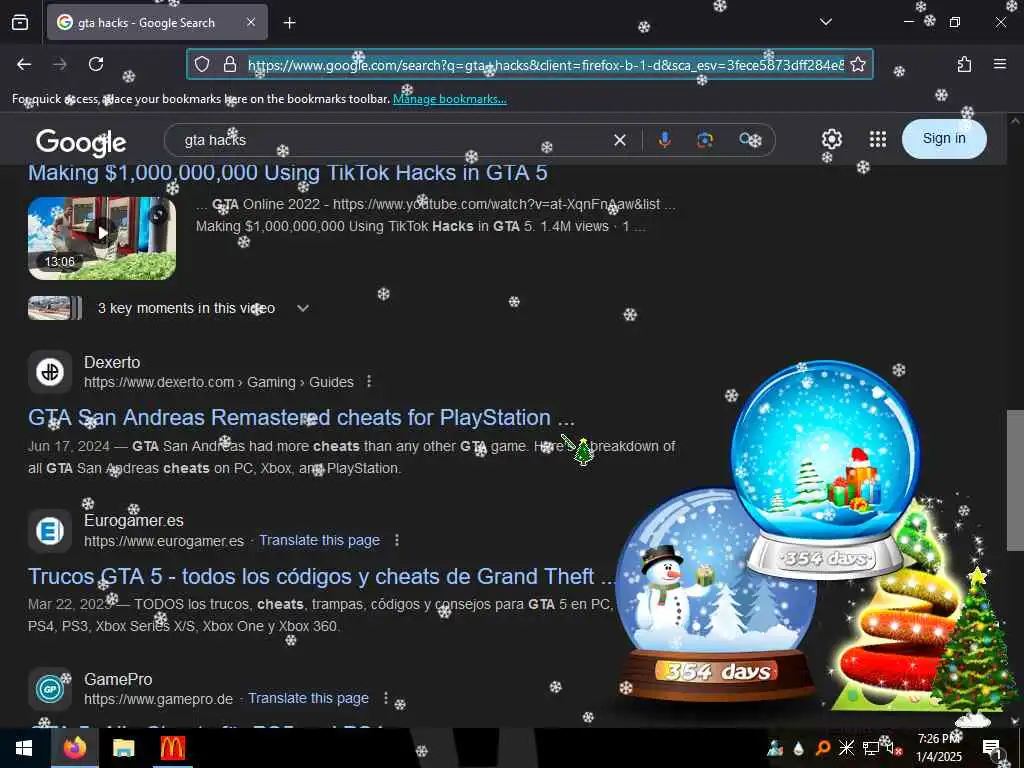The height and width of the screenshot is (768, 1024).
Task: Open Dexerto site favicon
Action: point(50,372)
